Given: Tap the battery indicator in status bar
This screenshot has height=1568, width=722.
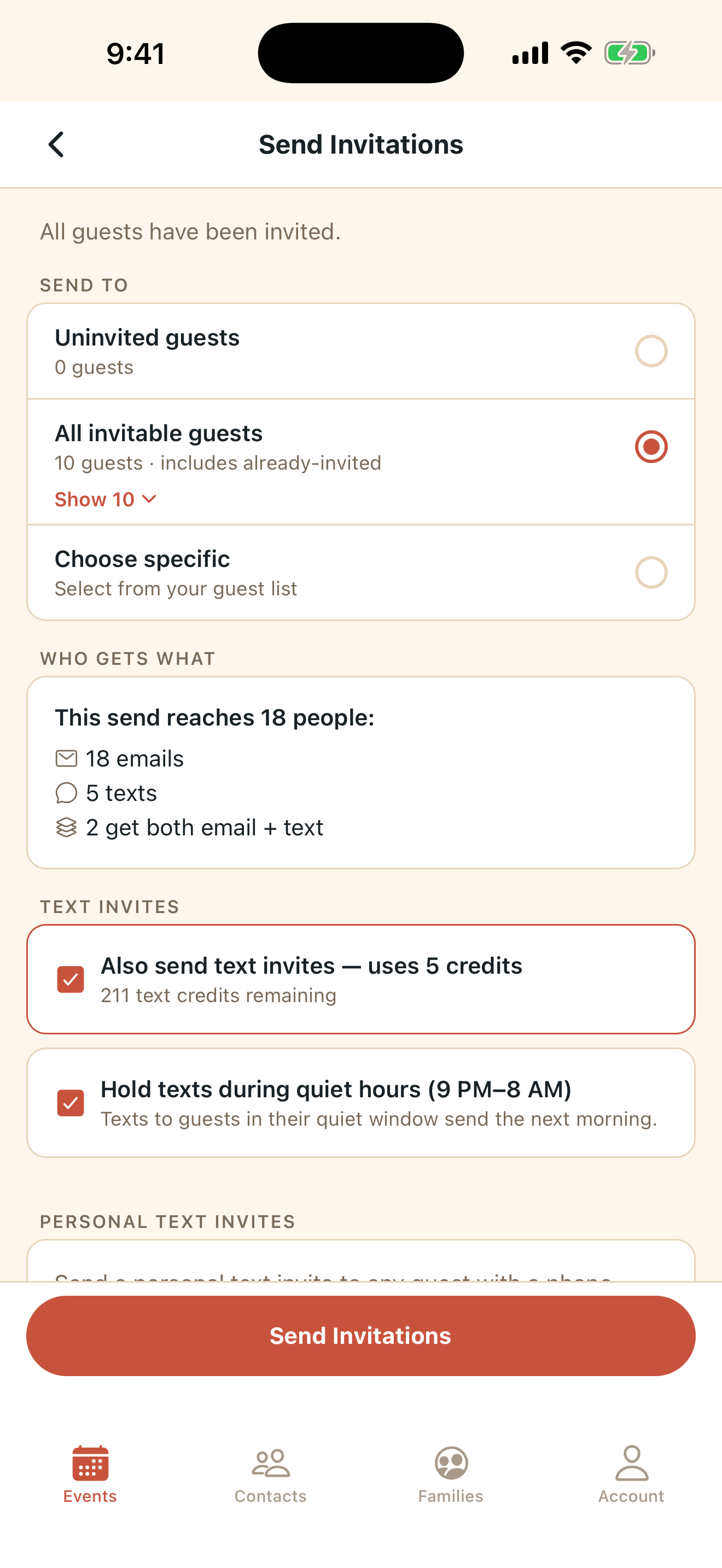Looking at the screenshot, I should [x=630, y=53].
